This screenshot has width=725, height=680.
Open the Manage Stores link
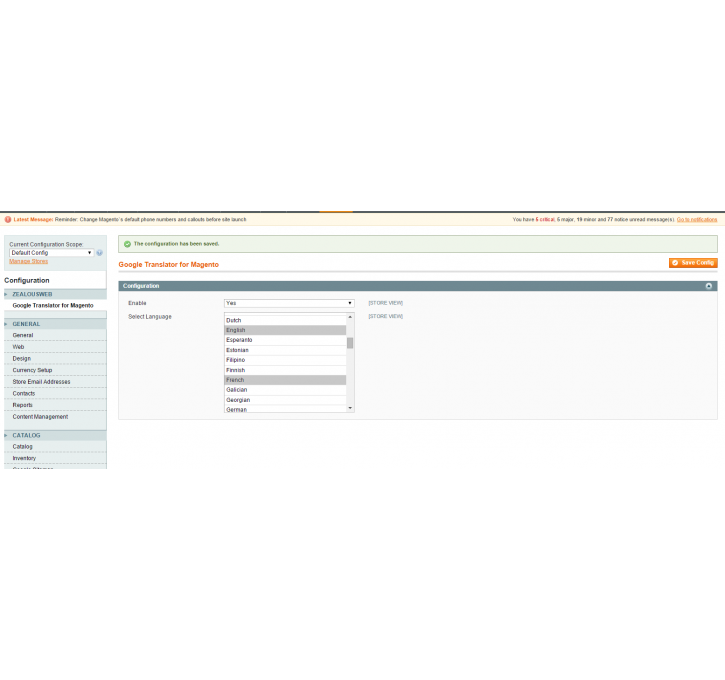click(29, 261)
